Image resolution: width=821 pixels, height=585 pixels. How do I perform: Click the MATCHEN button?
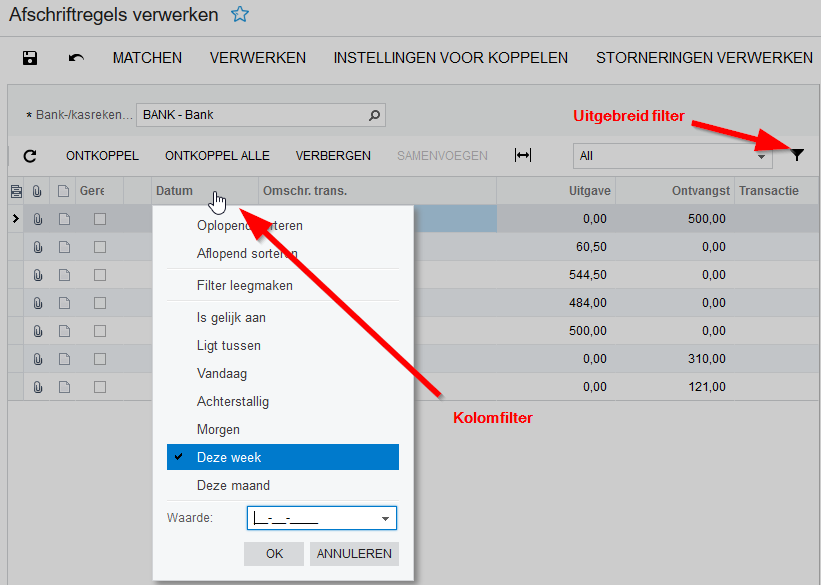click(x=147, y=58)
